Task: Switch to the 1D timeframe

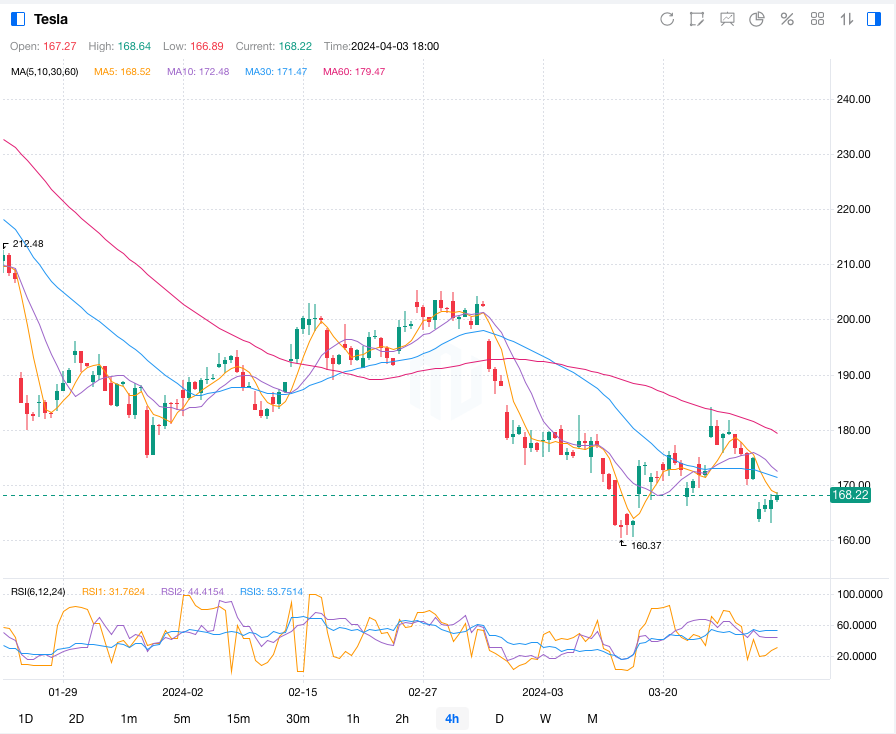Action: pos(26,718)
